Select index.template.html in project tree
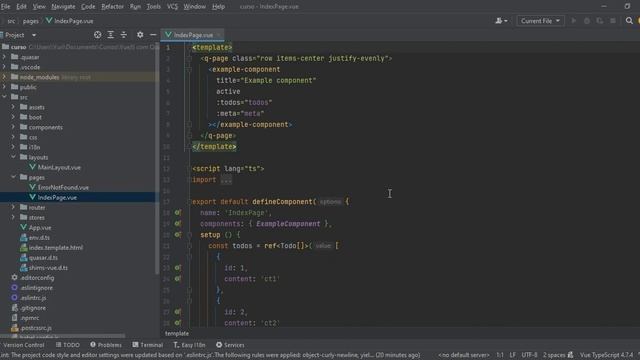The image size is (640, 360). [56, 247]
